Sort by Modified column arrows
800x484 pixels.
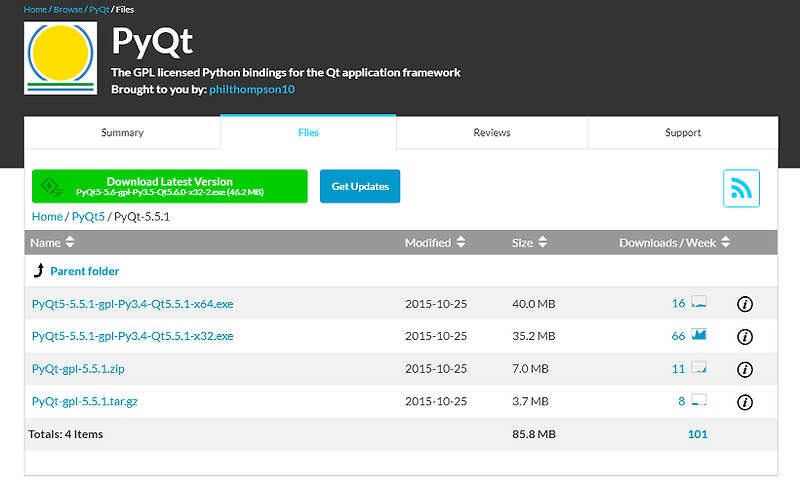461,242
